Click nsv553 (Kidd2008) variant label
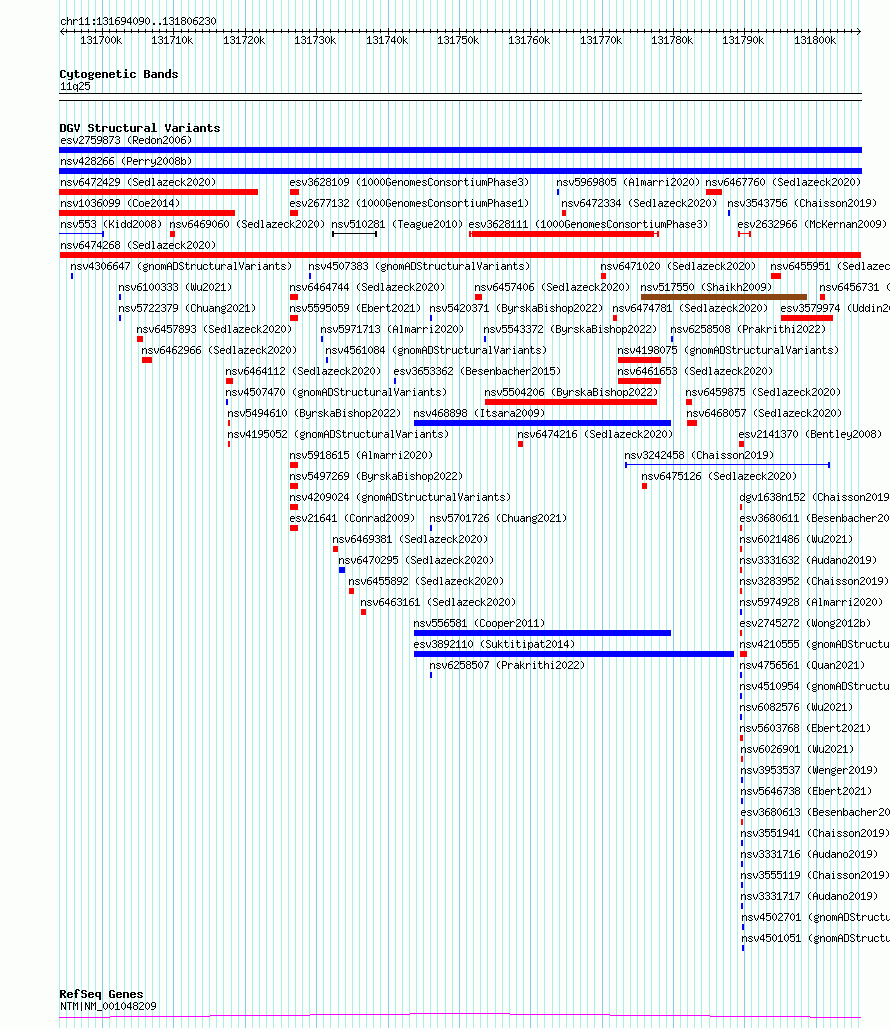This screenshot has width=890, height=1028. tap(111, 224)
